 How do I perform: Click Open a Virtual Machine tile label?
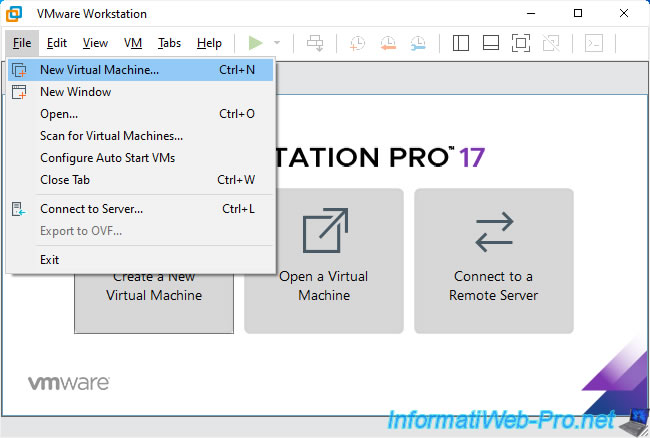(324, 286)
